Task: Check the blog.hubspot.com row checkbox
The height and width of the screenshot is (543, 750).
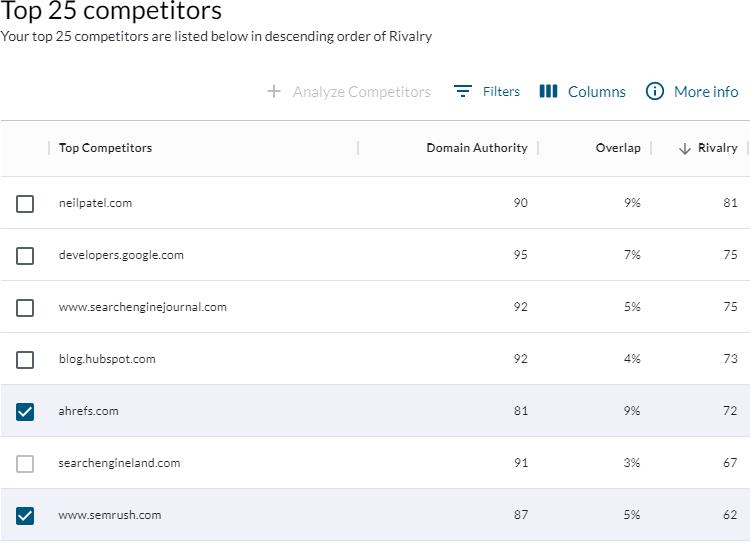Action: tap(25, 360)
